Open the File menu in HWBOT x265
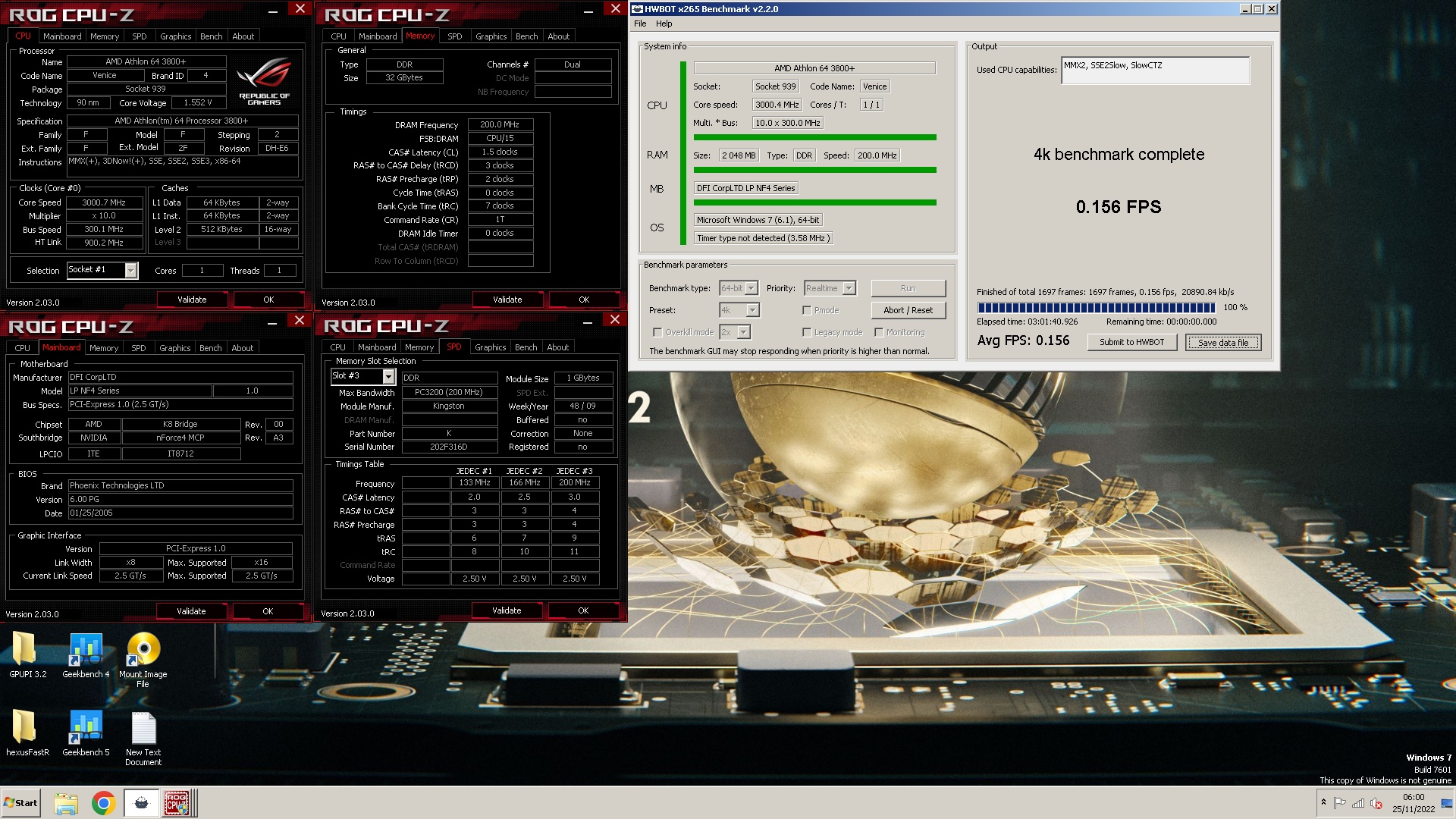The width and height of the screenshot is (1456, 819). tap(640, 24)
